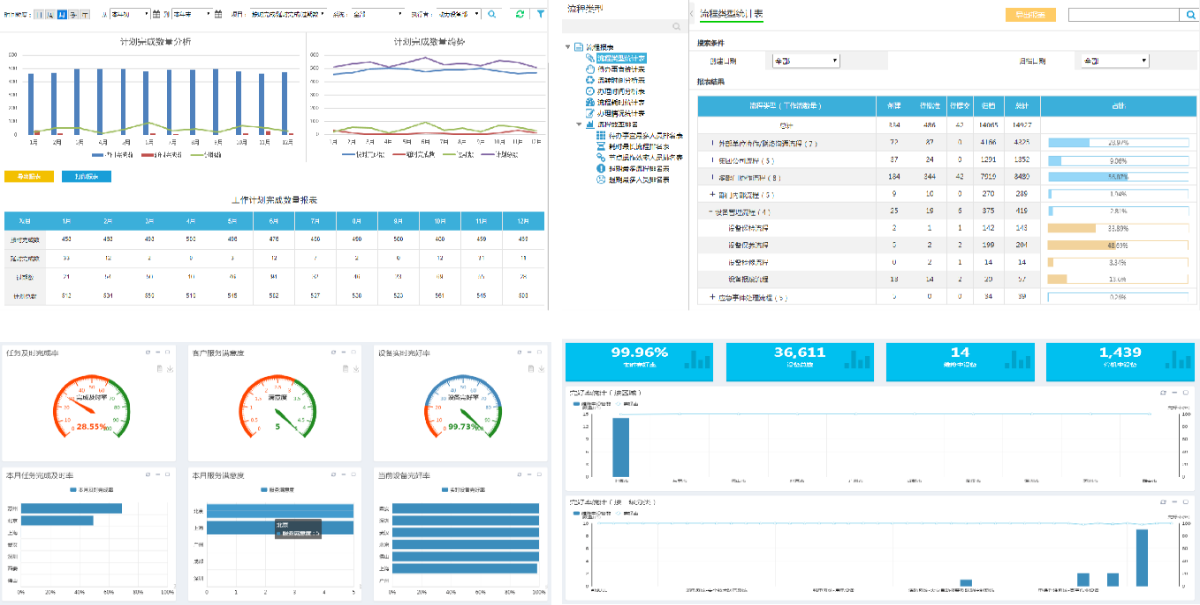Select the highlighted blue time-granularity toggle button
The width and height of the screenshot is (1200, 605).
point(62,14)
